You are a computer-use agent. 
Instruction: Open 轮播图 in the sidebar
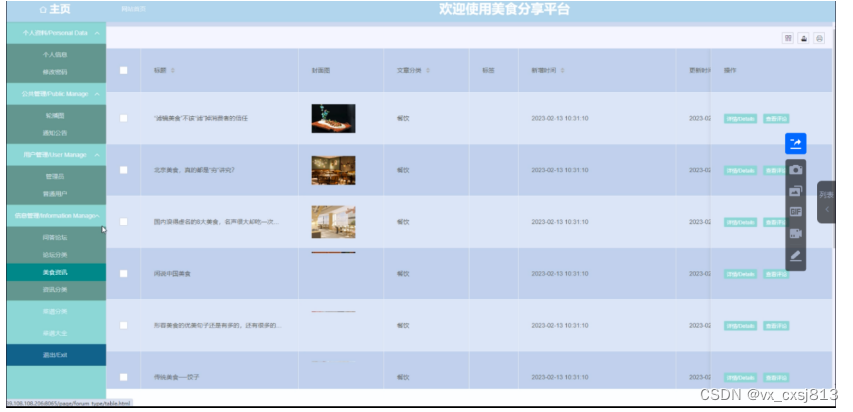click(x=55, y=116)
